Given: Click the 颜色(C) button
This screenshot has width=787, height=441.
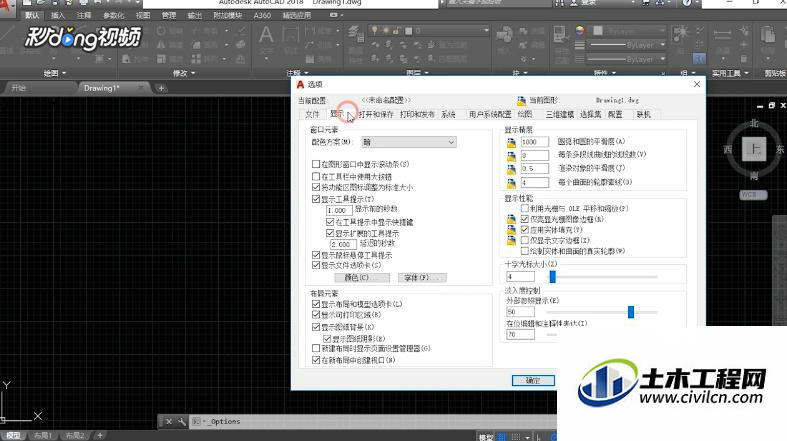Looking at the screenshot, I should click(x=362, y=277).
